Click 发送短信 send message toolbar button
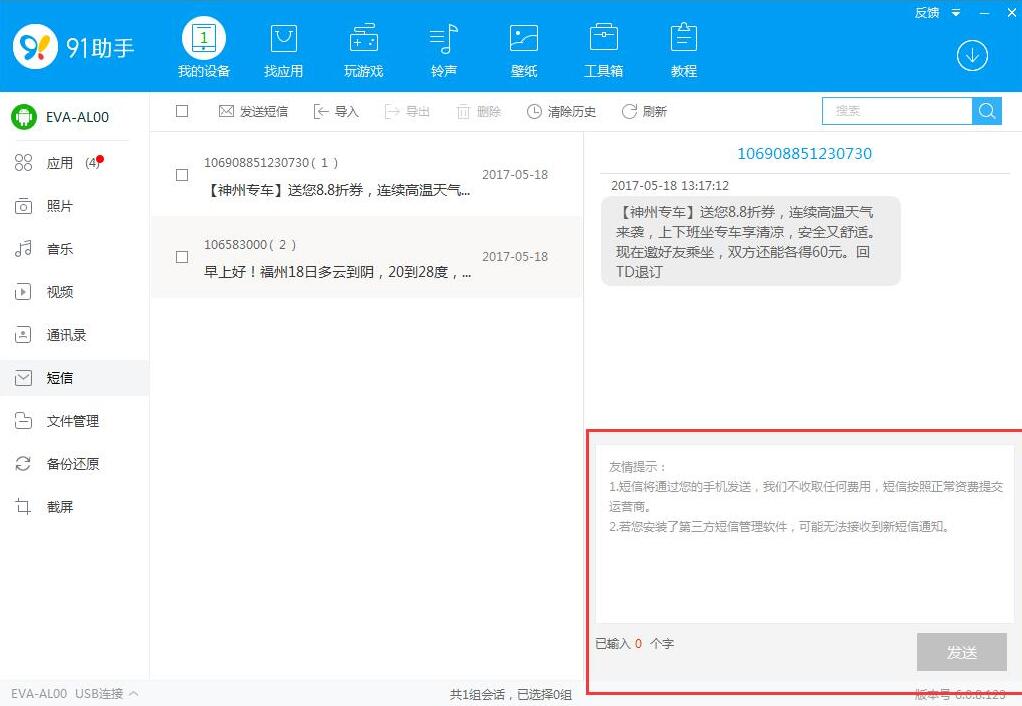The height and width of the screenshot is (706, 1022). point(253,111)
